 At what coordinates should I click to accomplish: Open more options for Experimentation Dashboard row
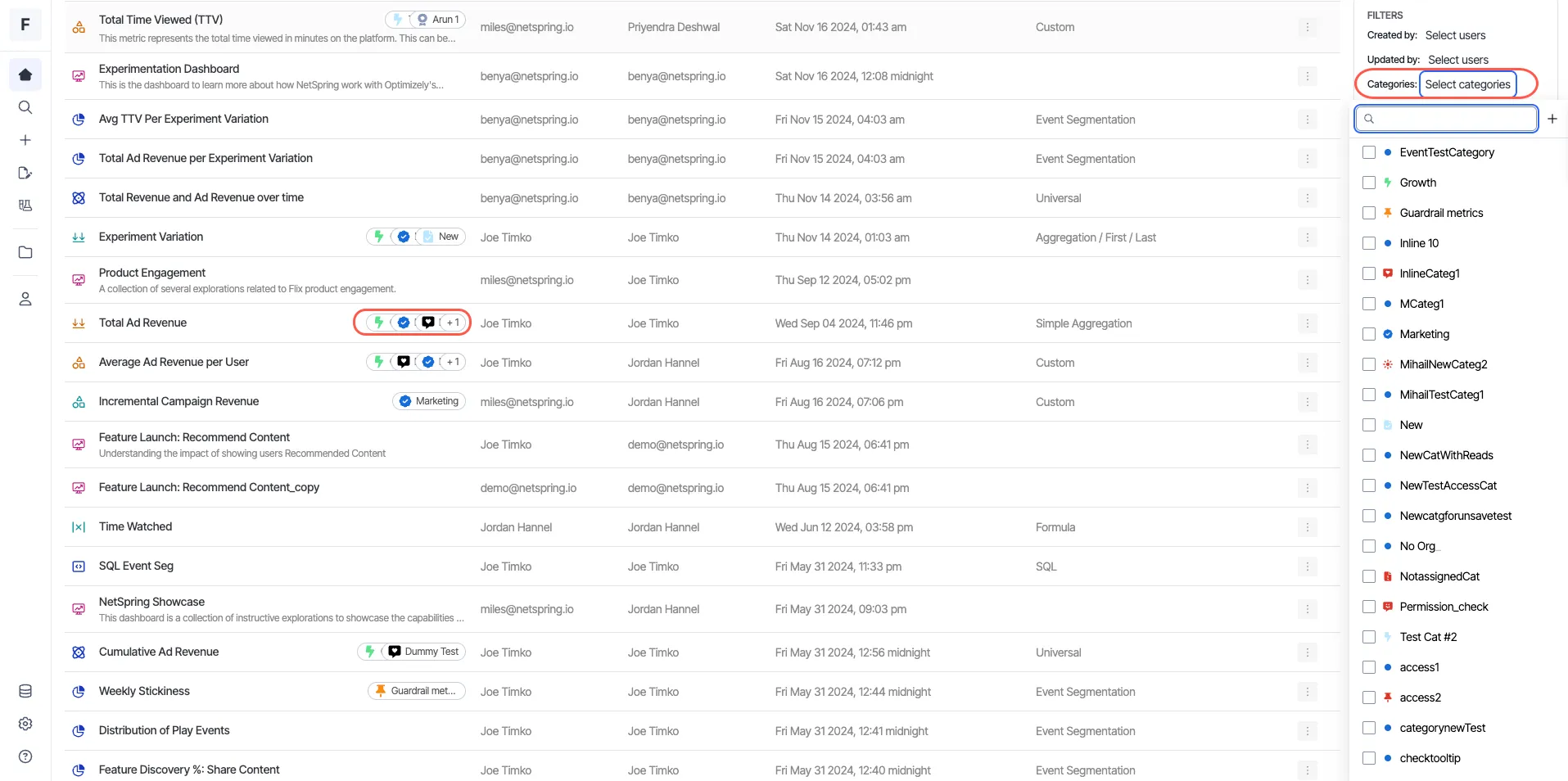(x=1308, y=76)
